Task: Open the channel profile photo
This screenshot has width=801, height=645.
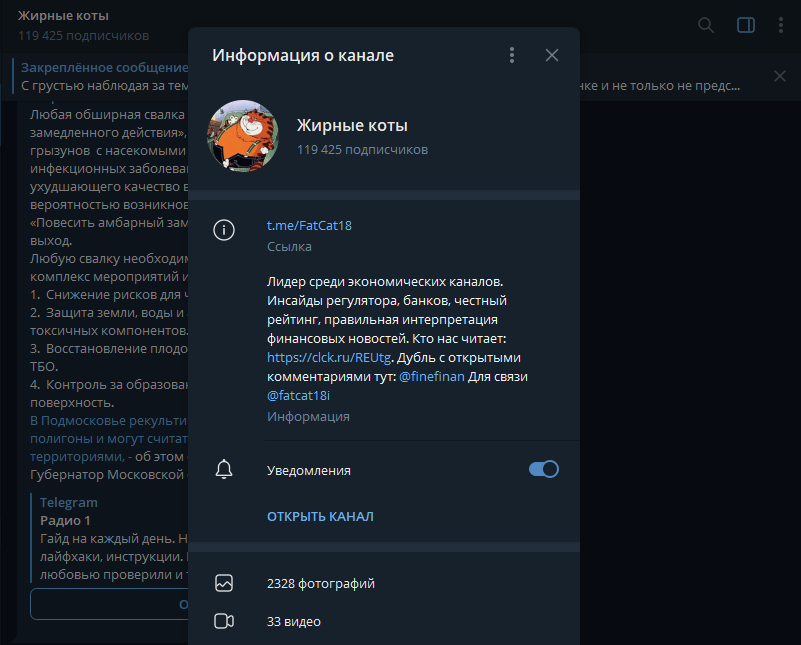Action: (242, 135)
